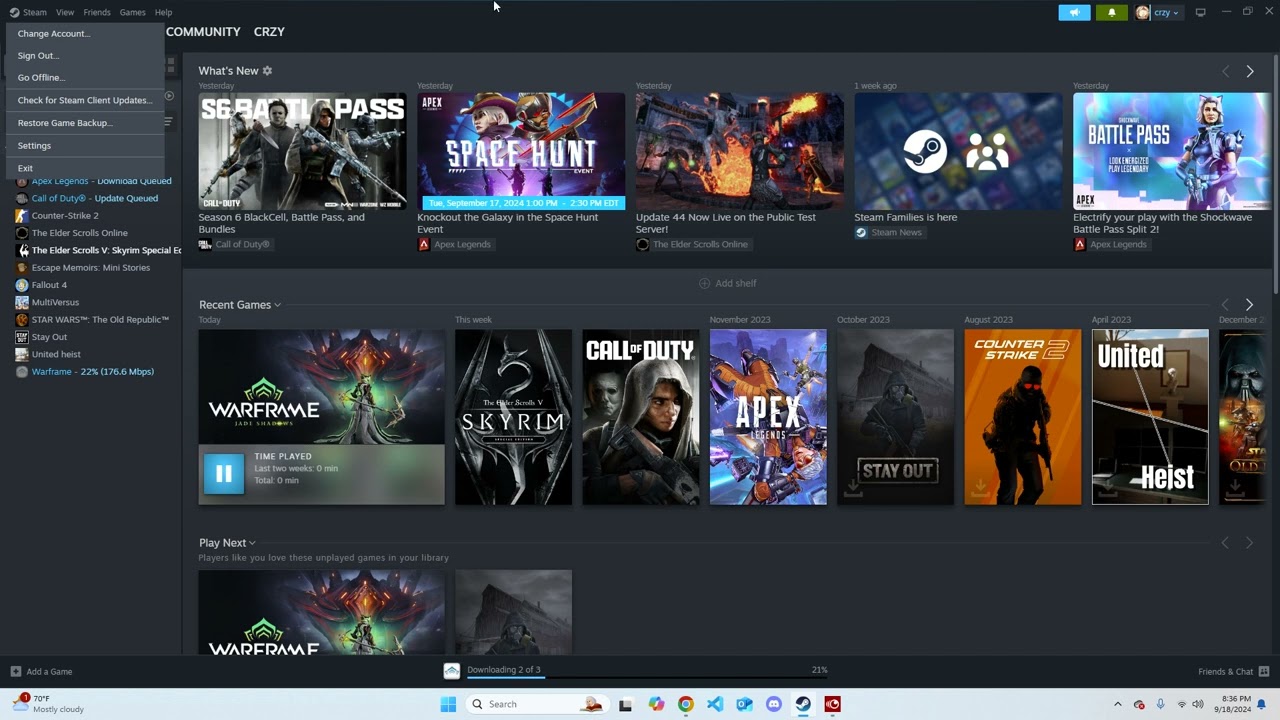Click the Add shelf button

pos(727,283)
